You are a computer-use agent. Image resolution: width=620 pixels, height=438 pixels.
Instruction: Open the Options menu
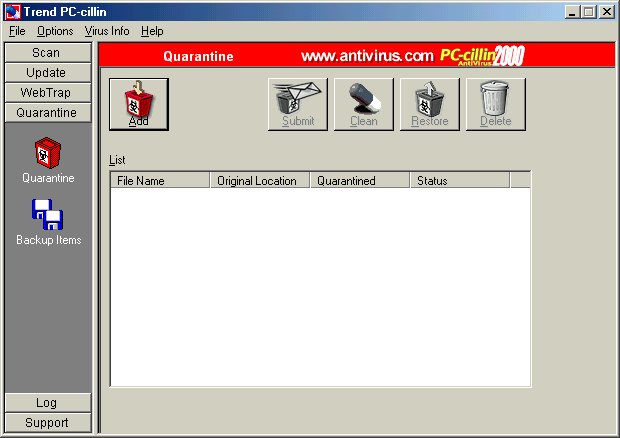tap(55, 31)
